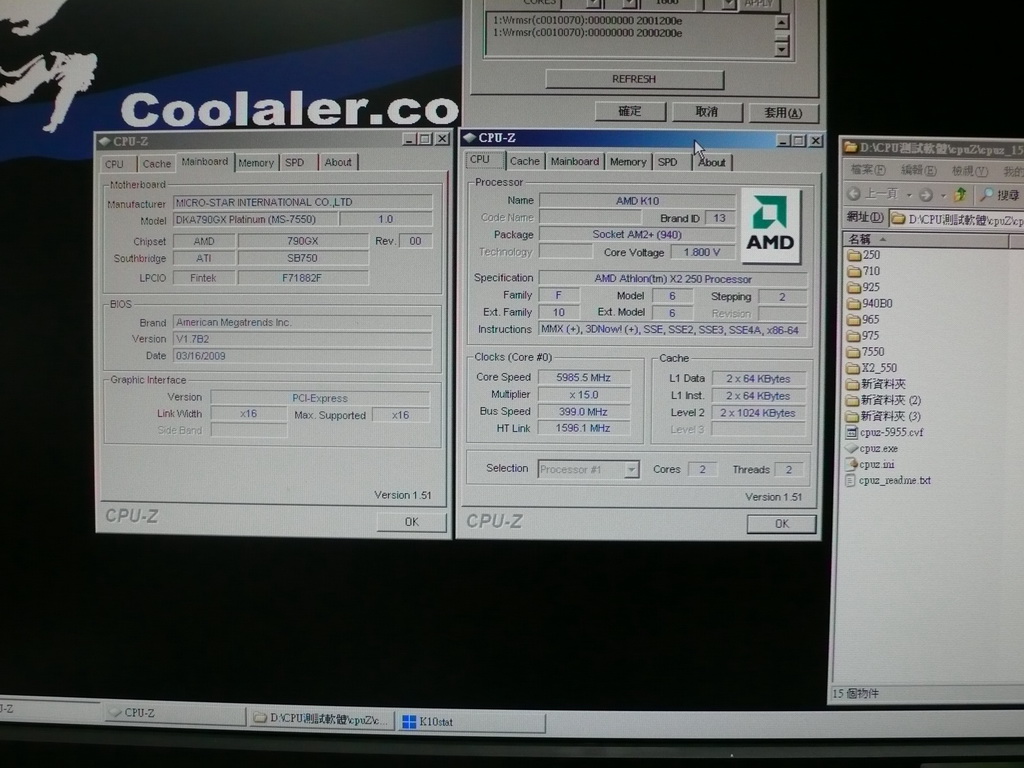Switch to SPD tab in right CPU-Z window
Viewport: 1024px width, 768px height.
pos(669,162)
